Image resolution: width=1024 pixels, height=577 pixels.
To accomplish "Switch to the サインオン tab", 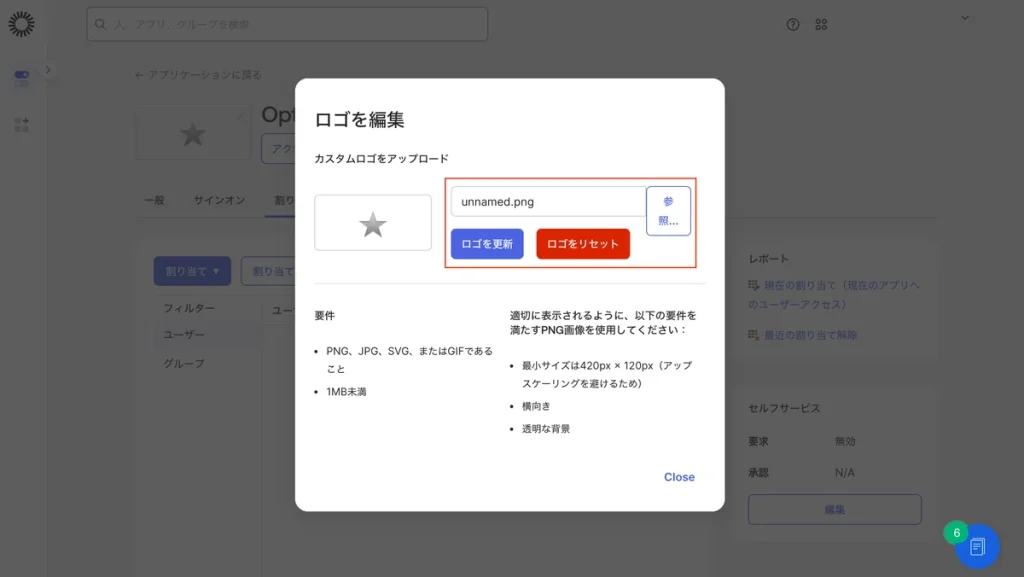I will point(219,200).
